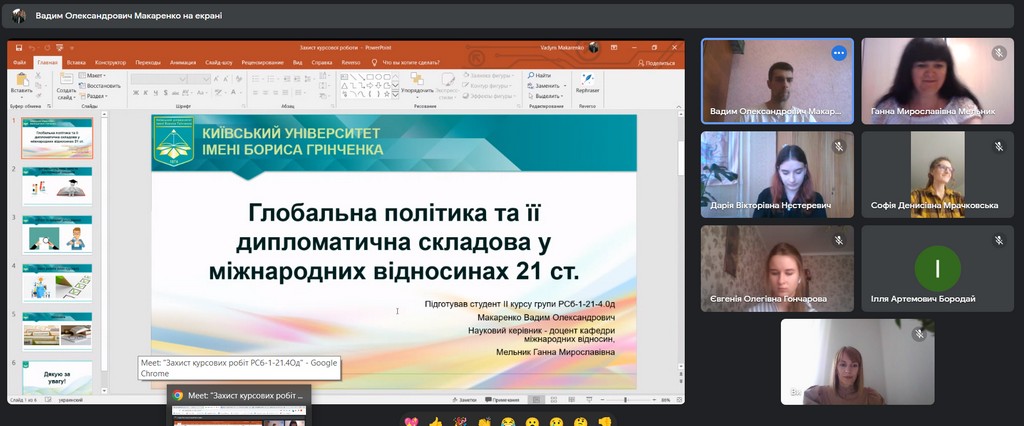Expand the Выделить select dropdown
Image resolution: width=1024 pixels, height=426 pixels.
[547, 96]
